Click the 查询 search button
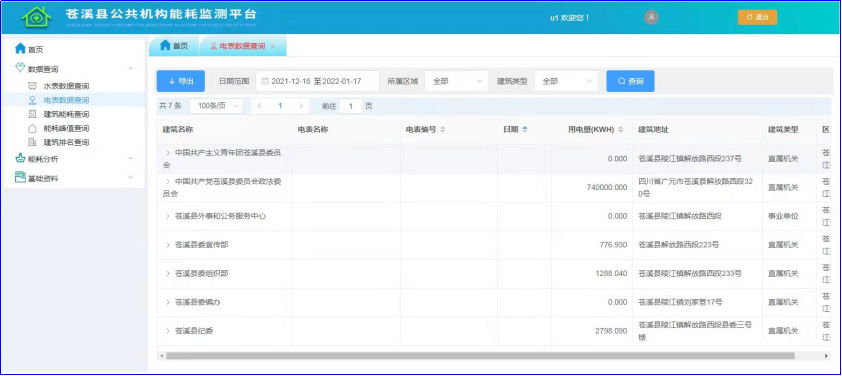Screen dimensions: 842x376 [x=630, y=81]
